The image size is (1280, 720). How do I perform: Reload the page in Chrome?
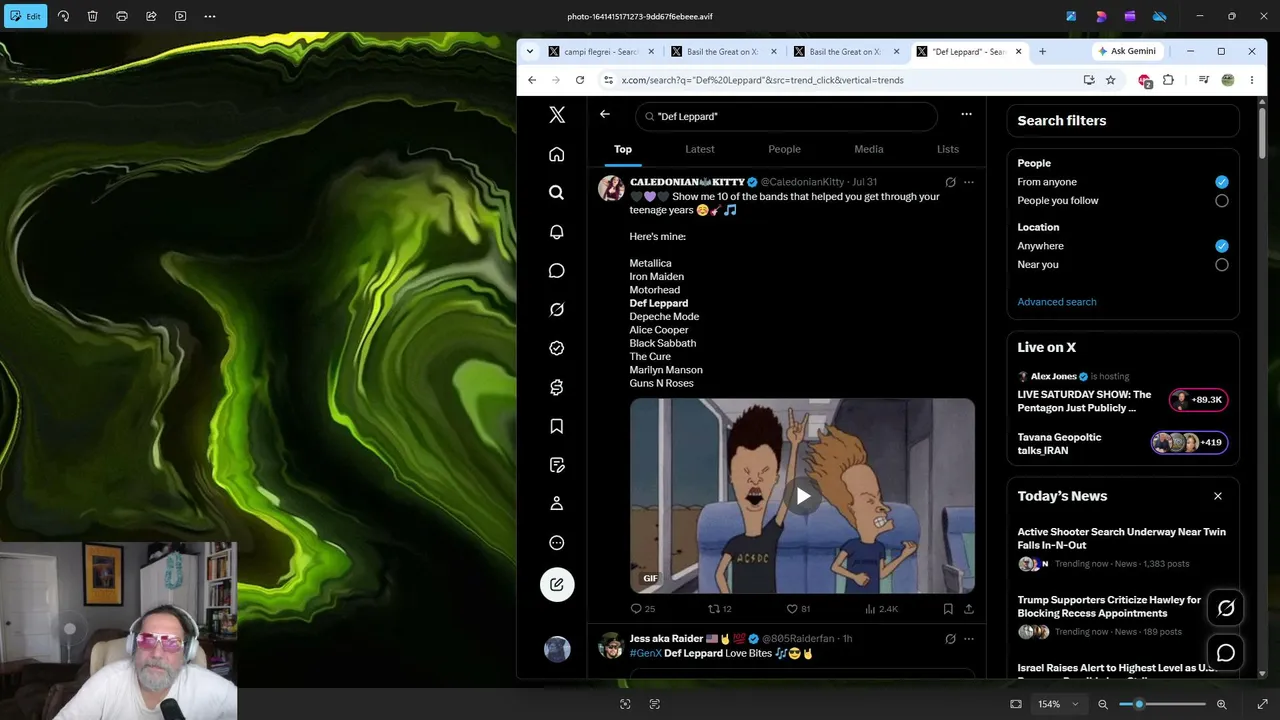tap(580, 80)
